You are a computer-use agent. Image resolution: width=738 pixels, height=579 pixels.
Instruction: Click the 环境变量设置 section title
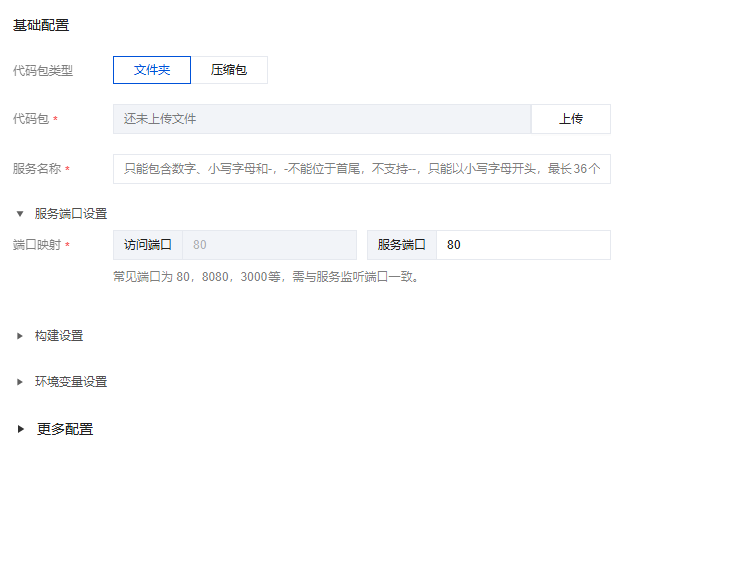pos(71,382)
